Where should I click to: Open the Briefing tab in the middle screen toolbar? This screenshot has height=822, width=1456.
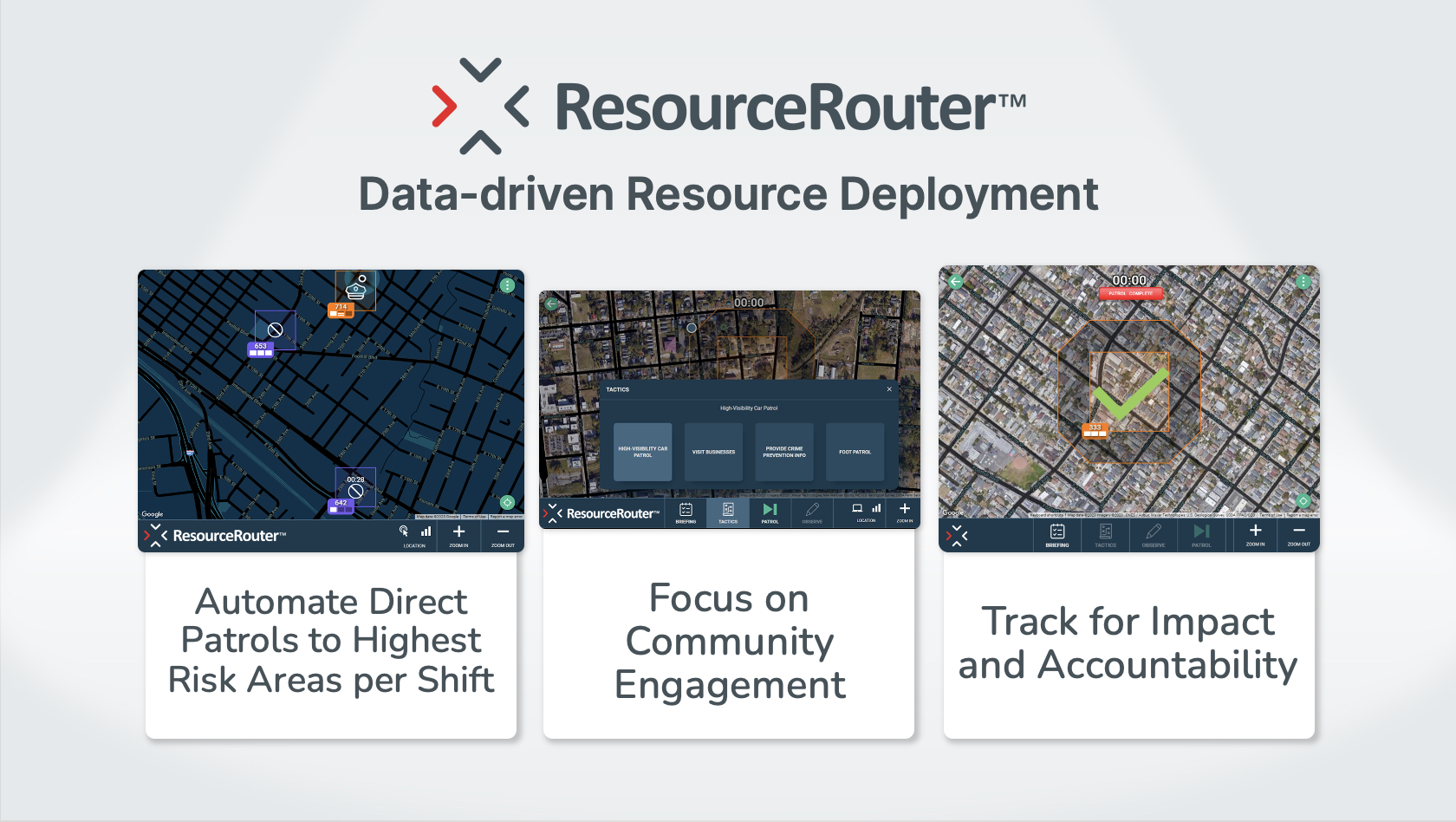click(686, 512)
